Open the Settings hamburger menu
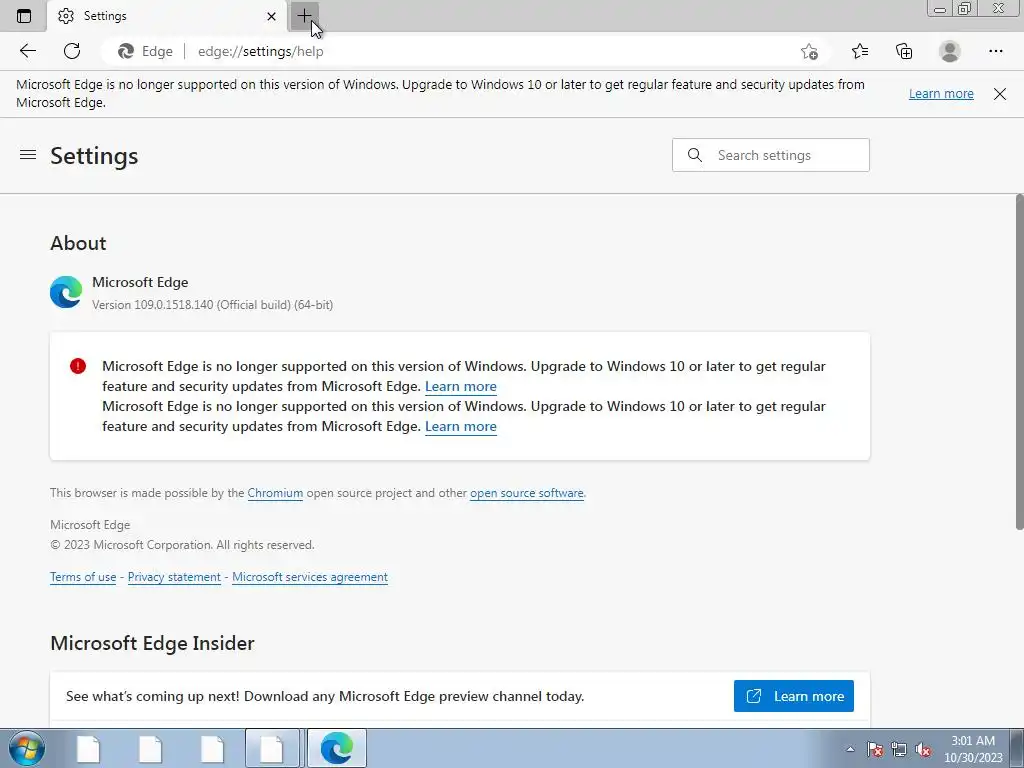Image resolution: width=1024 pixels, height=768 pixels. coord(28,155)
